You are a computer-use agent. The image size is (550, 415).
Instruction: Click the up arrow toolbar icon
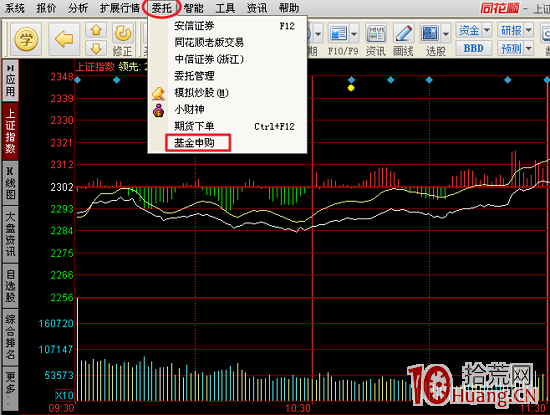[x=96, y=30]
